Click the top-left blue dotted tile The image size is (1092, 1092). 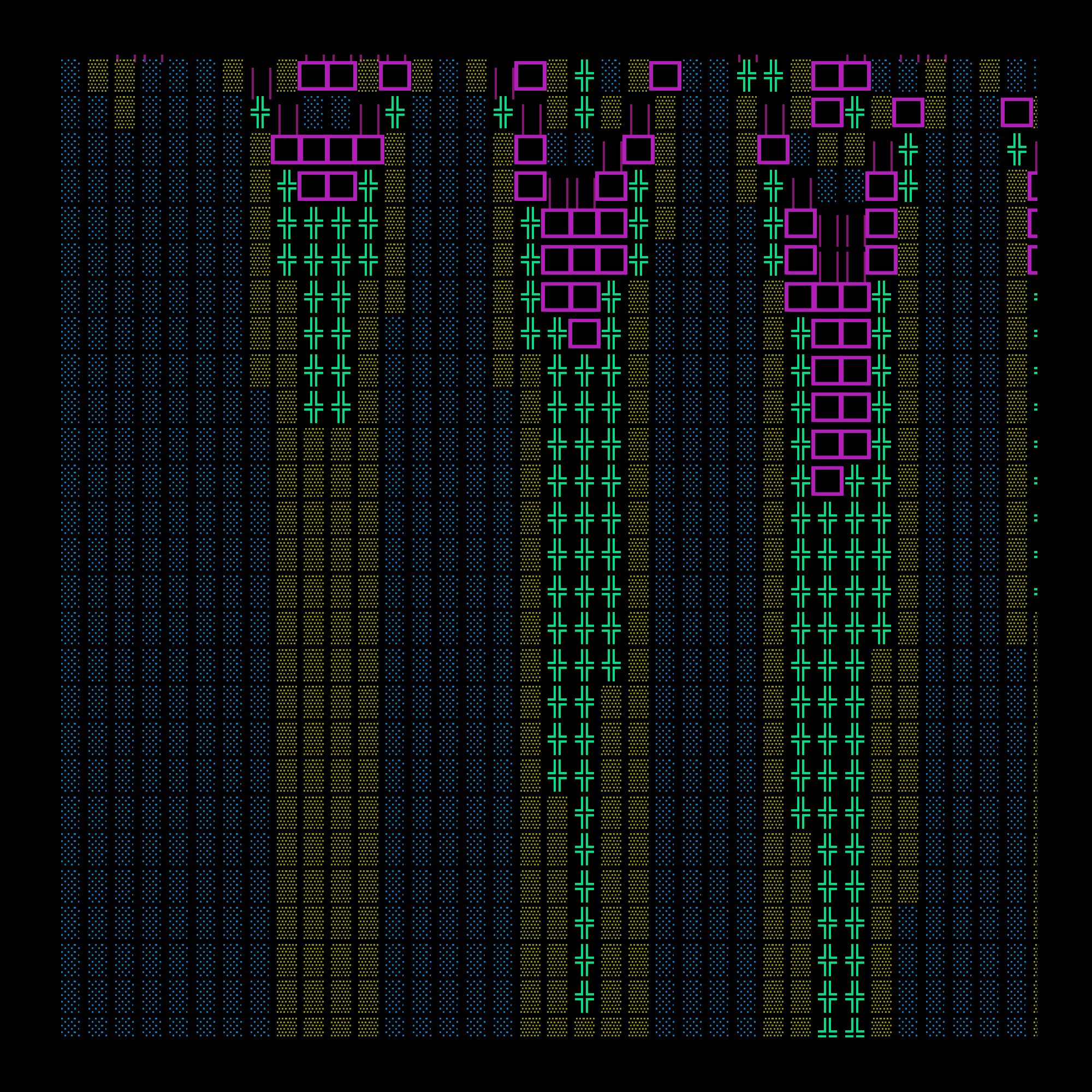[x=70, y=76]
